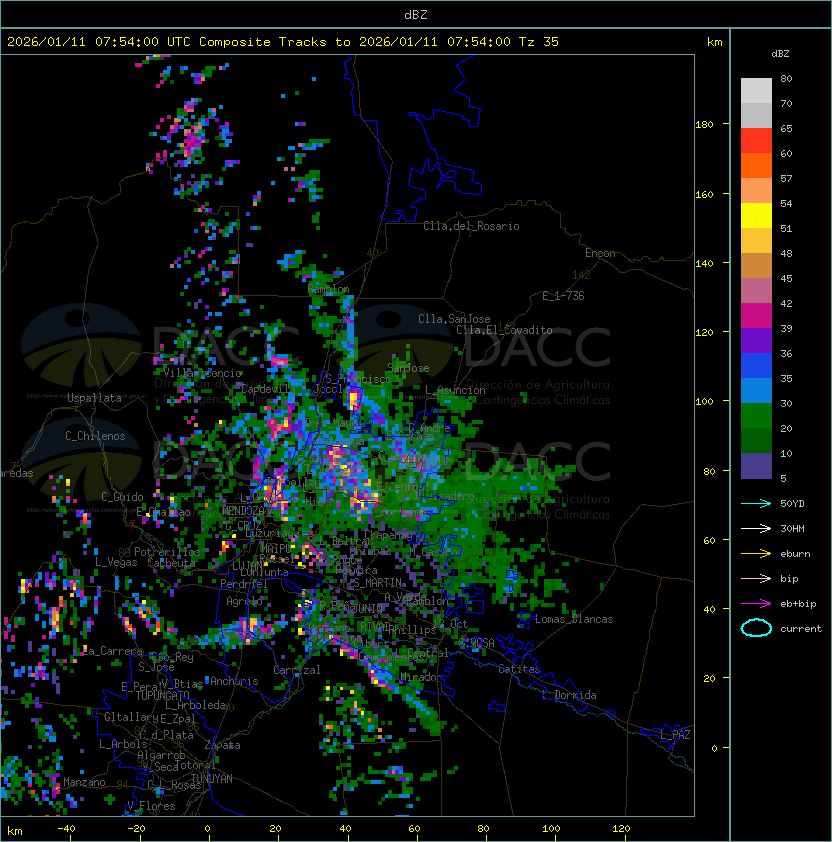The image size is (832, 842).
Task: Click the 'Clla.SanJose' map label
Action: click(454, 318)
